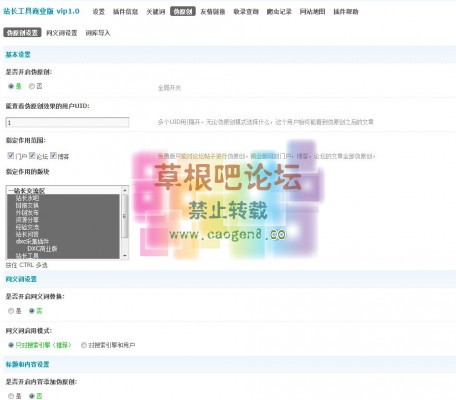
Task: Click the 站长工具商业版 vip1.0 title
Action: coord(41,11)
